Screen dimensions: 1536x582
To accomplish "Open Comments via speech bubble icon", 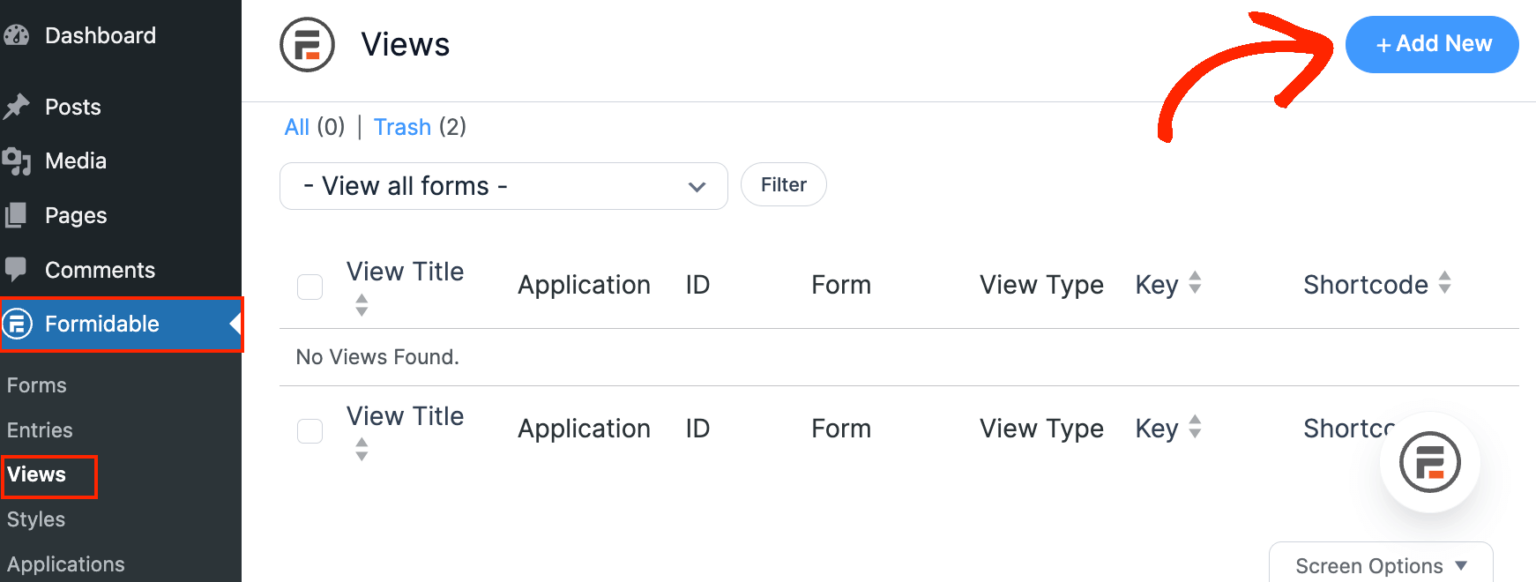I will (17, 269).
